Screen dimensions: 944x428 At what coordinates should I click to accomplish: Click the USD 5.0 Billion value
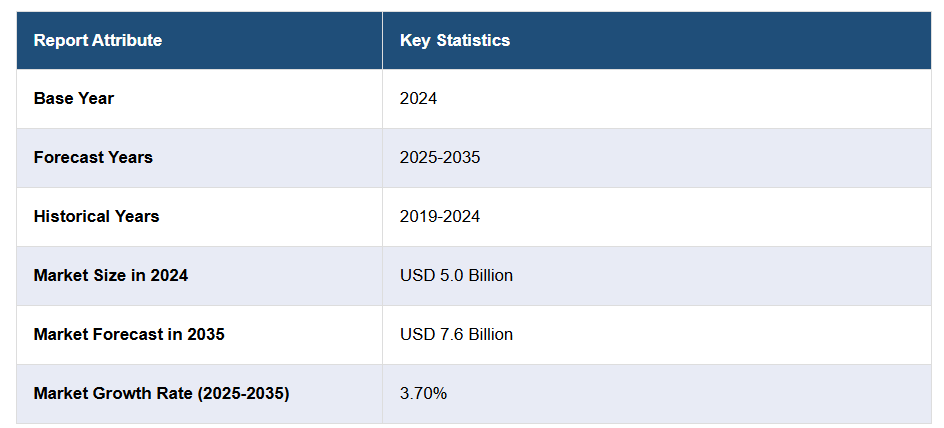click(456, 276)
